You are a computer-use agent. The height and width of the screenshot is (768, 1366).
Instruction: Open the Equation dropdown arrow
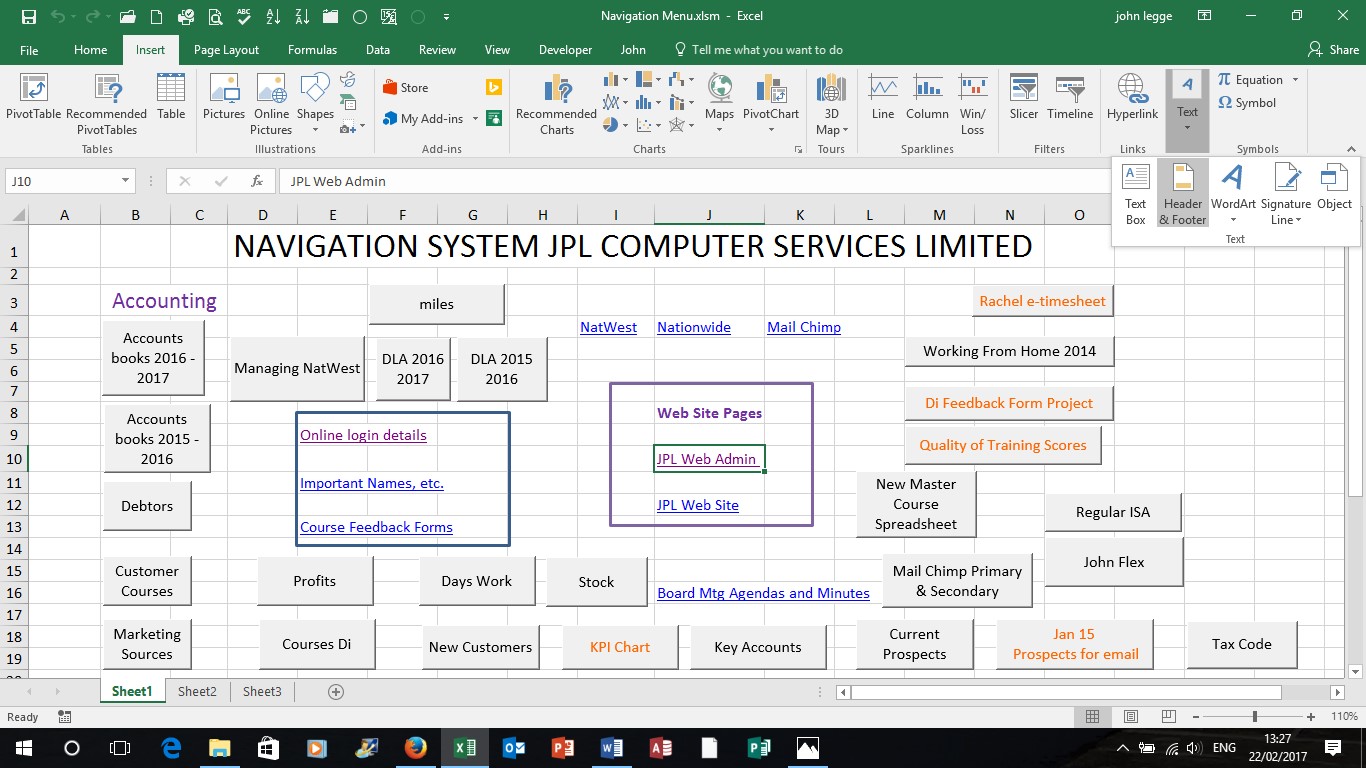coord(1295,80)
